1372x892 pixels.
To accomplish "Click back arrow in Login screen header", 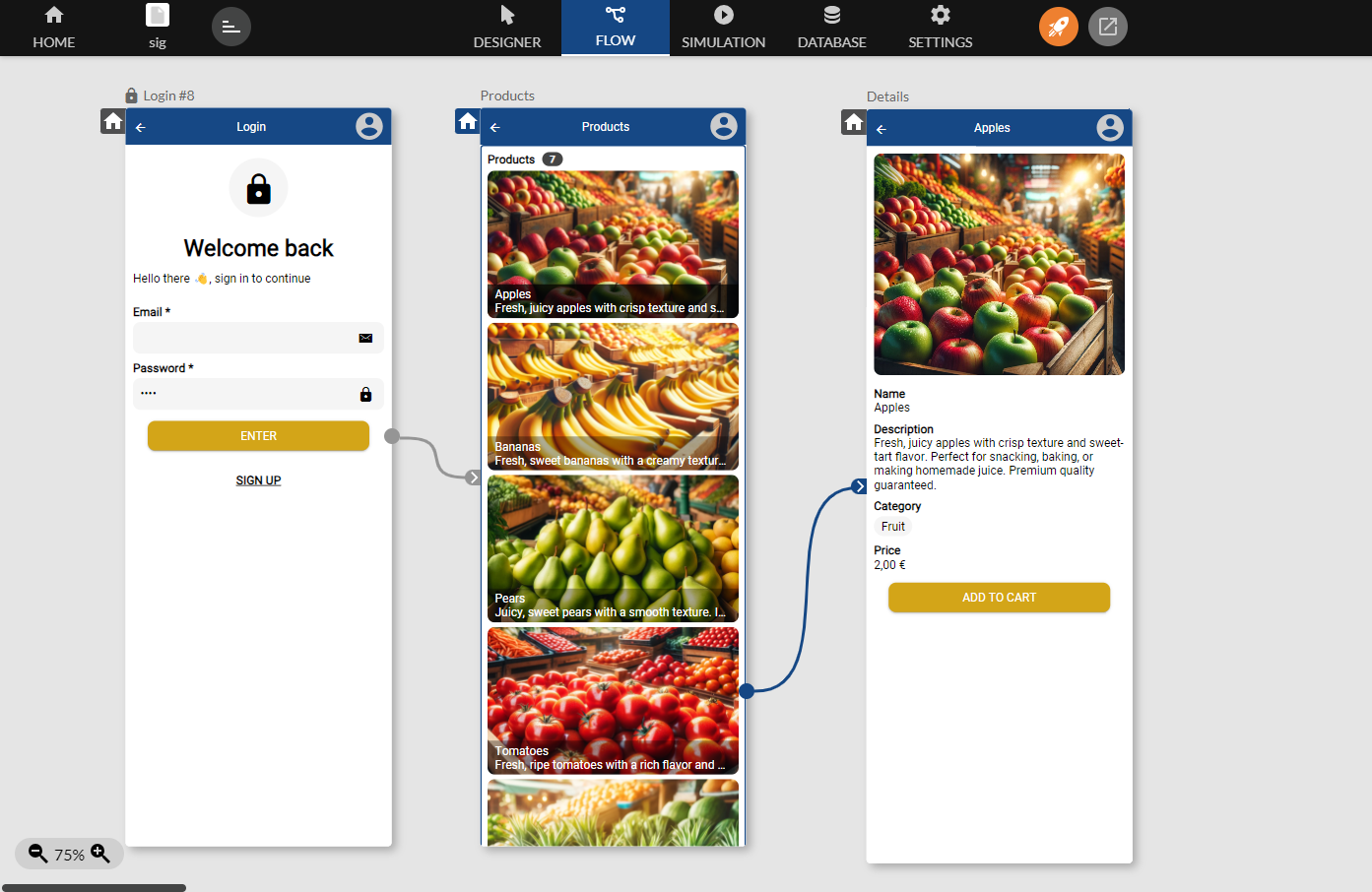I will pyautogui.click(x=141, y=127).
